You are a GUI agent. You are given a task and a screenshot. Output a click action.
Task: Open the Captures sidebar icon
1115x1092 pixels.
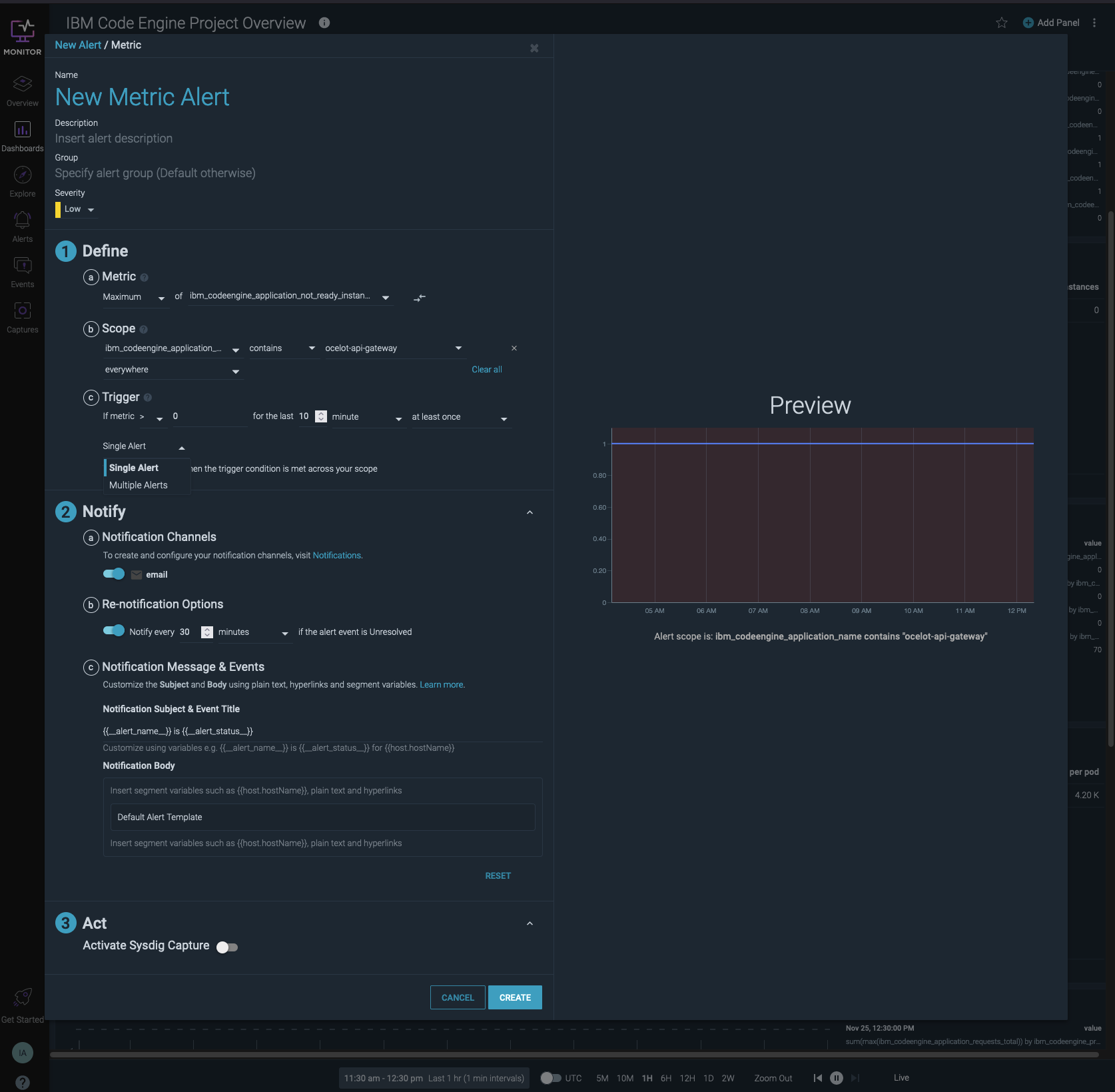(23, 310)
